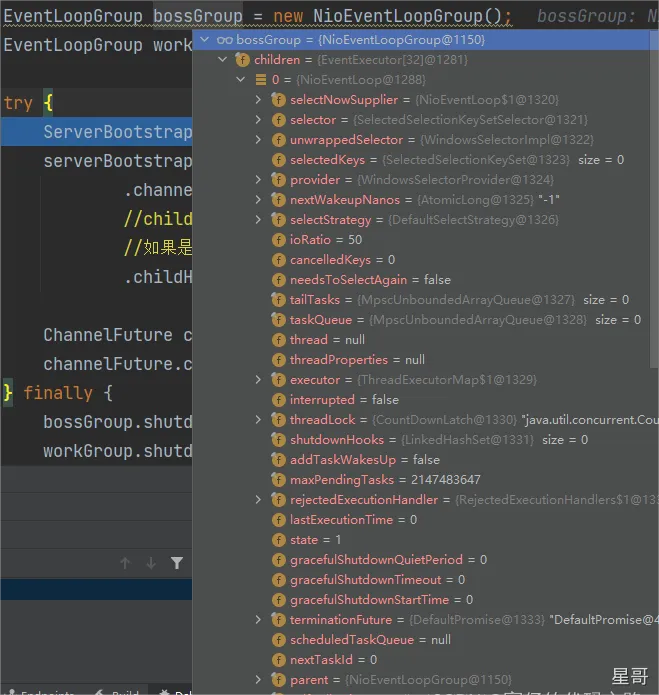This screenshot has height=695, width=659.
Task: Expand the executor field node
Action: pyautogui.click(x=259, y=380)
